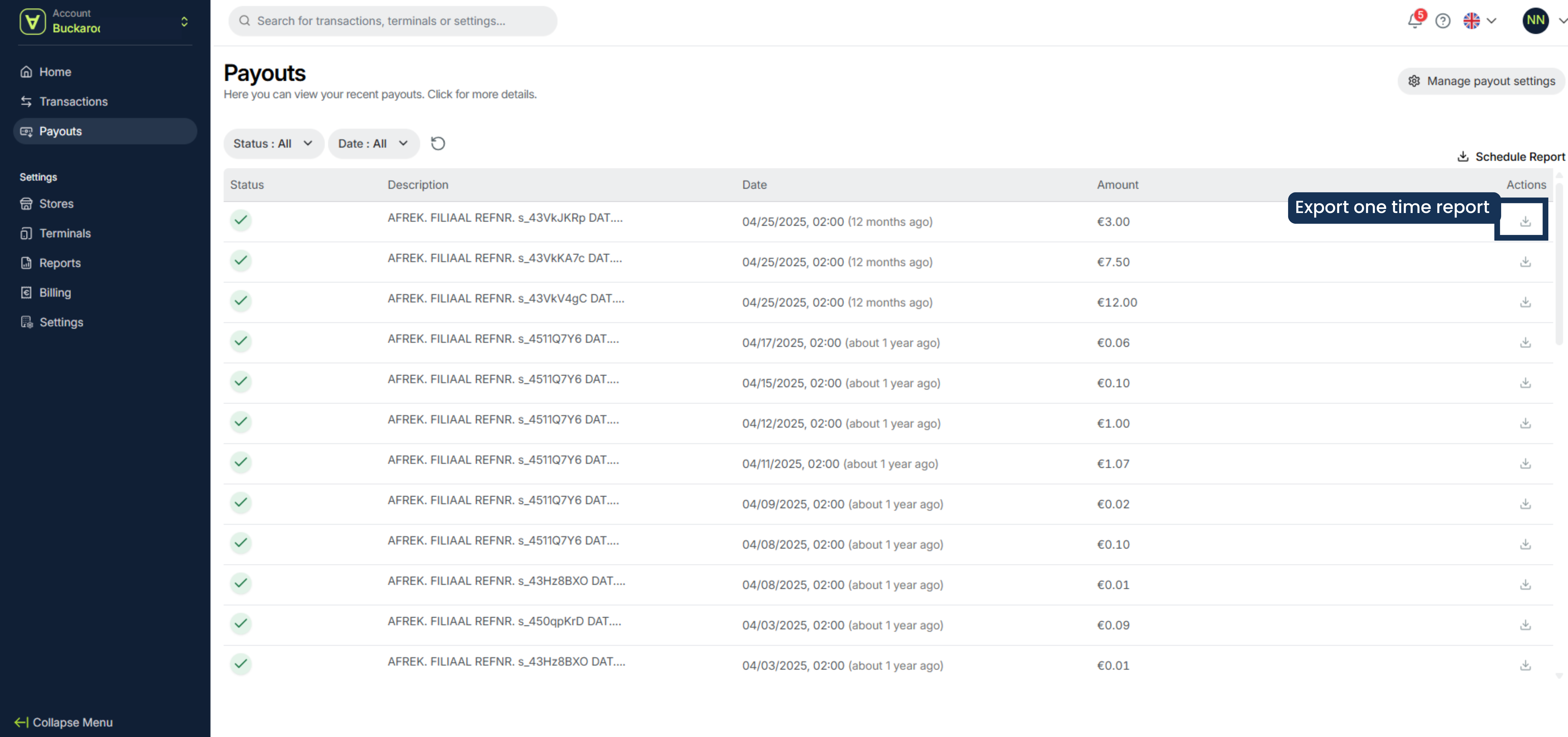Click the €0.06 amount cell
The height and width of the screenshot is (737, 1568).
[1113, 343]
